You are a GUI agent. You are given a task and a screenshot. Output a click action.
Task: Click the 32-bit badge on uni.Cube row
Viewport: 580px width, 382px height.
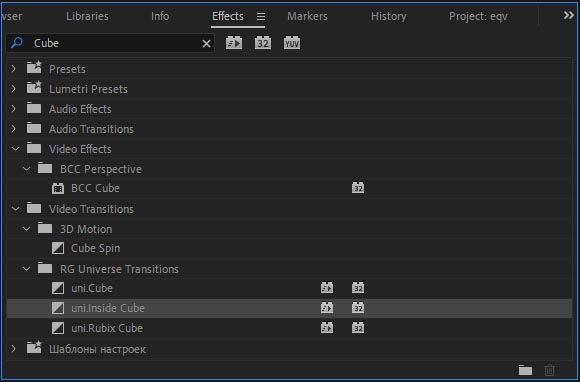[358, 288]
